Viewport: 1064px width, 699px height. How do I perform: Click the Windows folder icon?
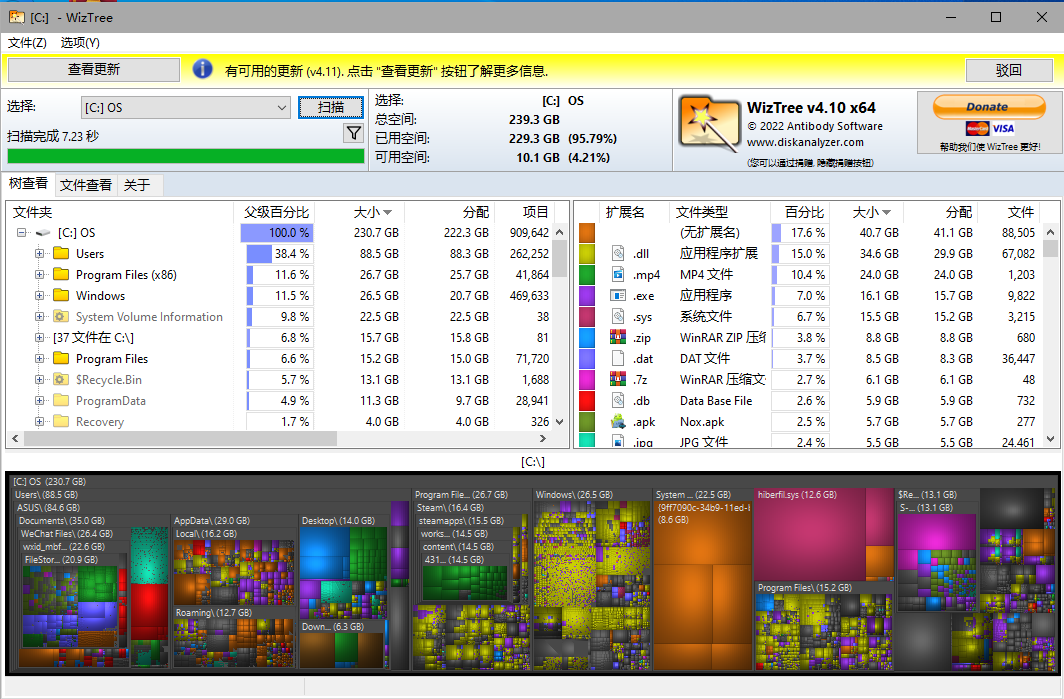pos(61,295)
